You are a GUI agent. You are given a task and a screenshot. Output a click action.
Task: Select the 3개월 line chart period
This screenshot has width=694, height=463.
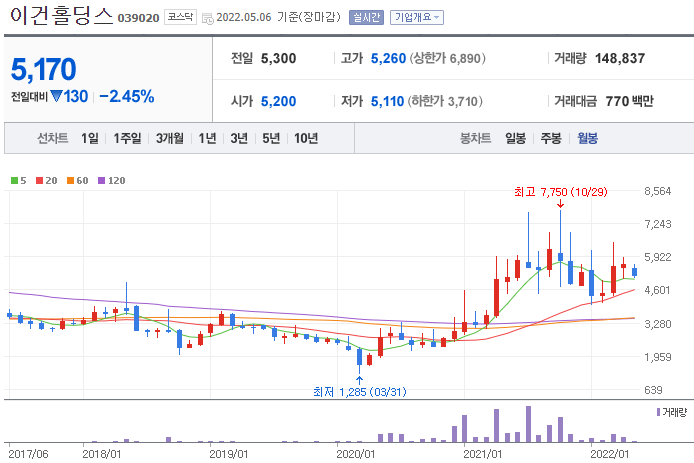(170, 139)
